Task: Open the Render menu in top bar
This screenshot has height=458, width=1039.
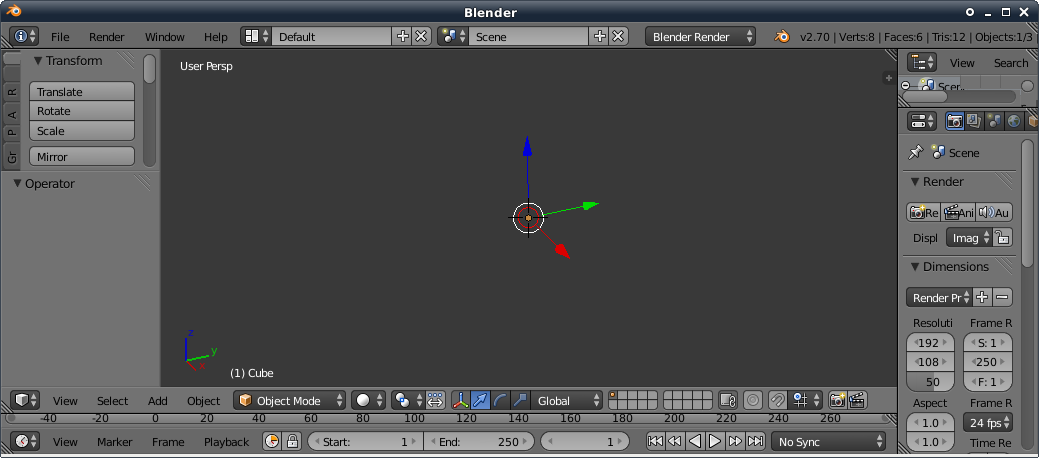Action: (107, 37)
